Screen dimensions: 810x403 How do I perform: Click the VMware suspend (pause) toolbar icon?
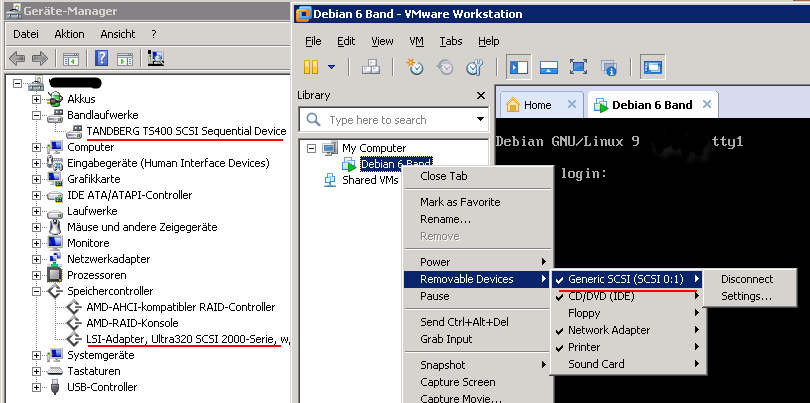[310, 67]
